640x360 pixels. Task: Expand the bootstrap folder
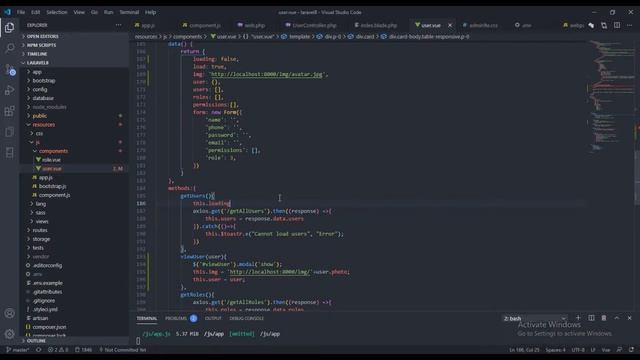44,81
